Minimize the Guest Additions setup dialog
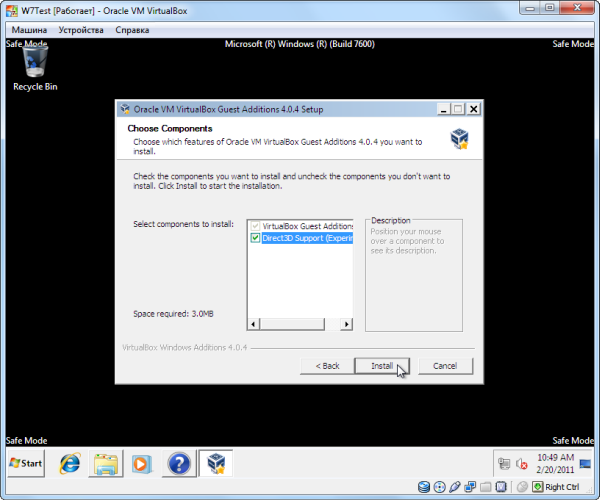Image resolution: width=600 pixels, height=500 pixels. tap(444, 109)
